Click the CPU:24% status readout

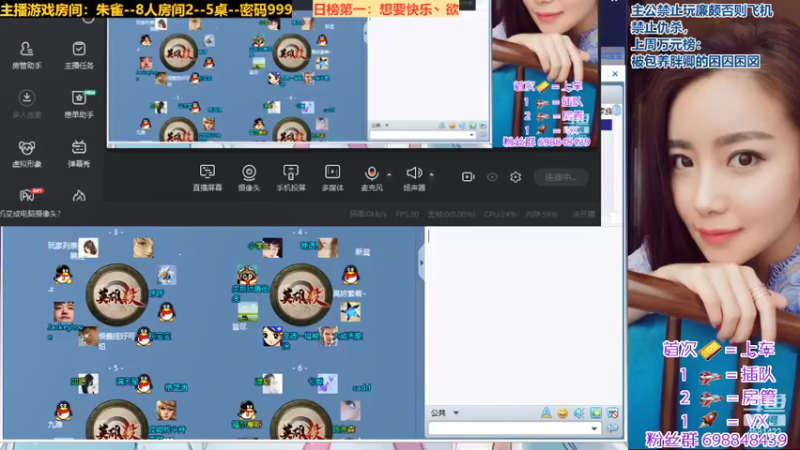500,214
